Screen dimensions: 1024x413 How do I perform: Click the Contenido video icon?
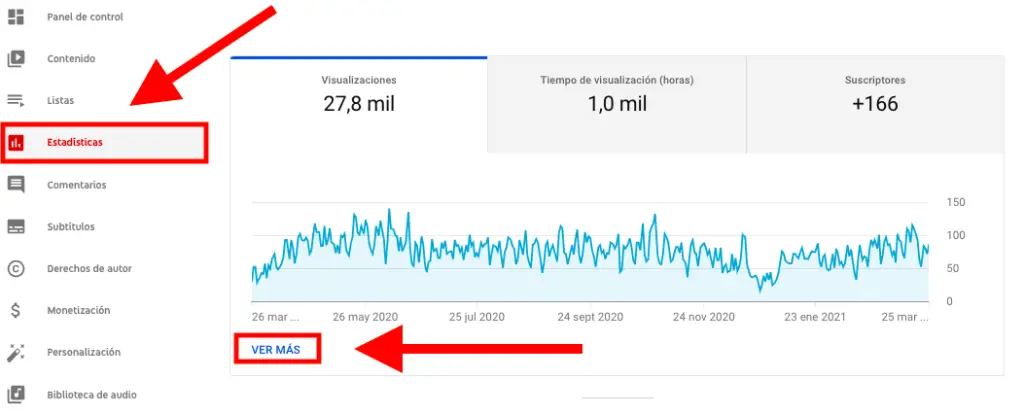click(x=16, y=58)
